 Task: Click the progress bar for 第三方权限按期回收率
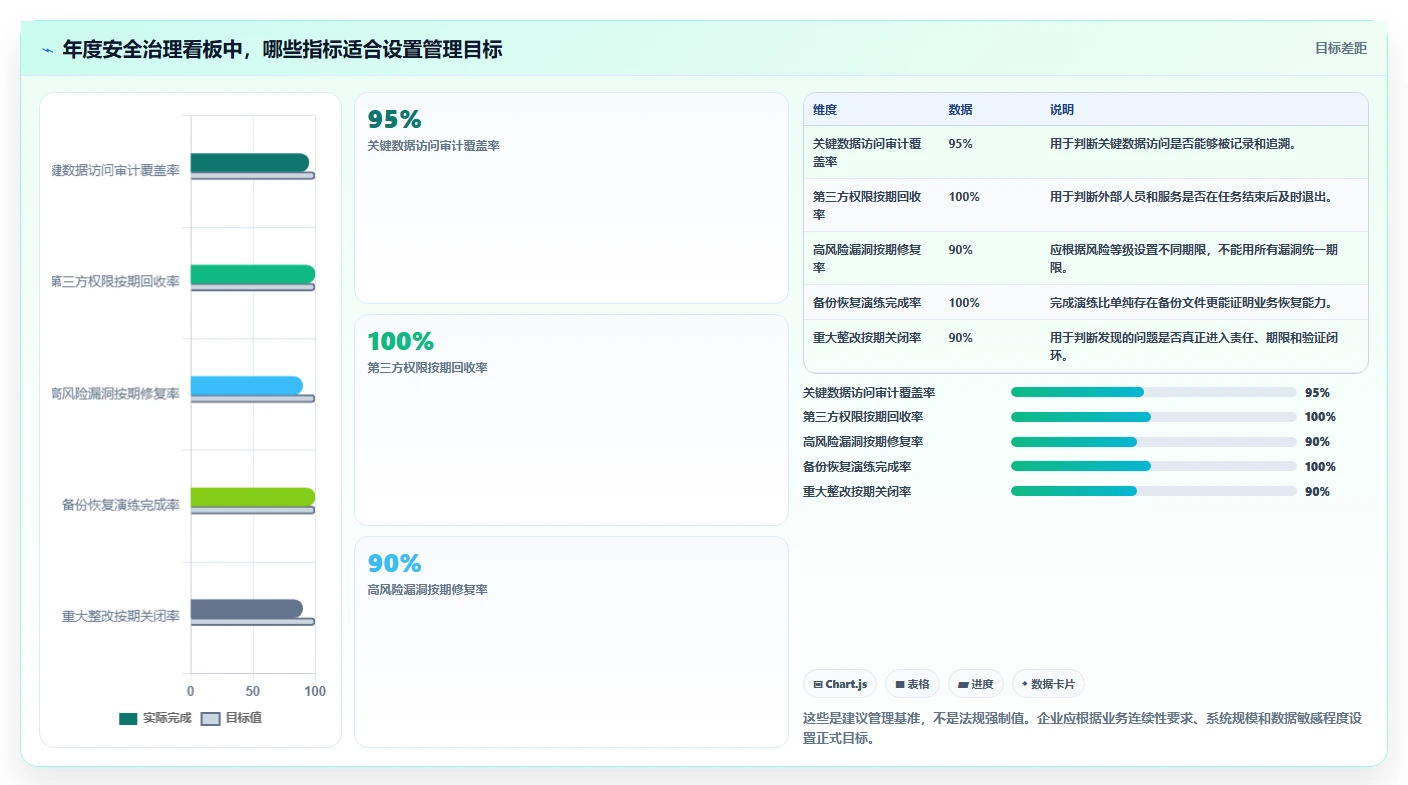1153,417
